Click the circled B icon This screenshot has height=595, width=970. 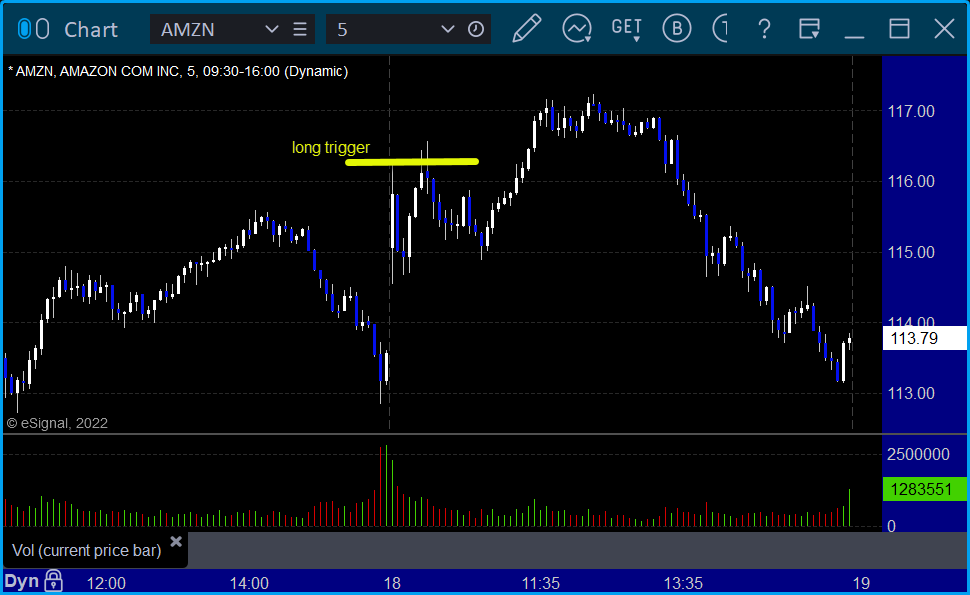tap(677, 29)
